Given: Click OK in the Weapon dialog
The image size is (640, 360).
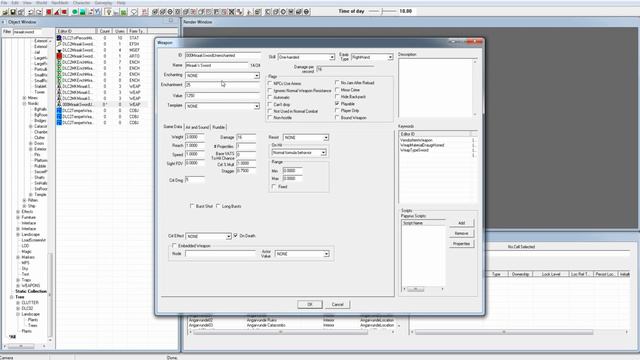Looking at the screenshot, I should tap(310, 304).
